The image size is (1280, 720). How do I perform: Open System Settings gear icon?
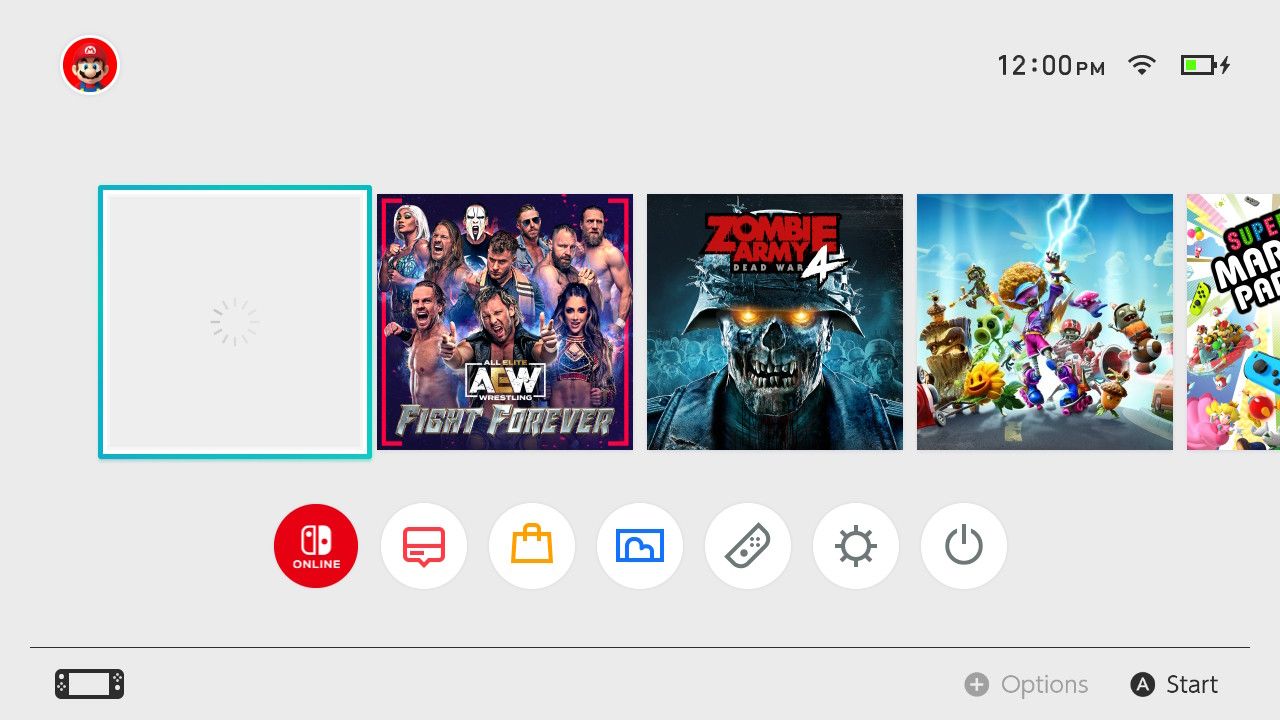coord(856,546)
